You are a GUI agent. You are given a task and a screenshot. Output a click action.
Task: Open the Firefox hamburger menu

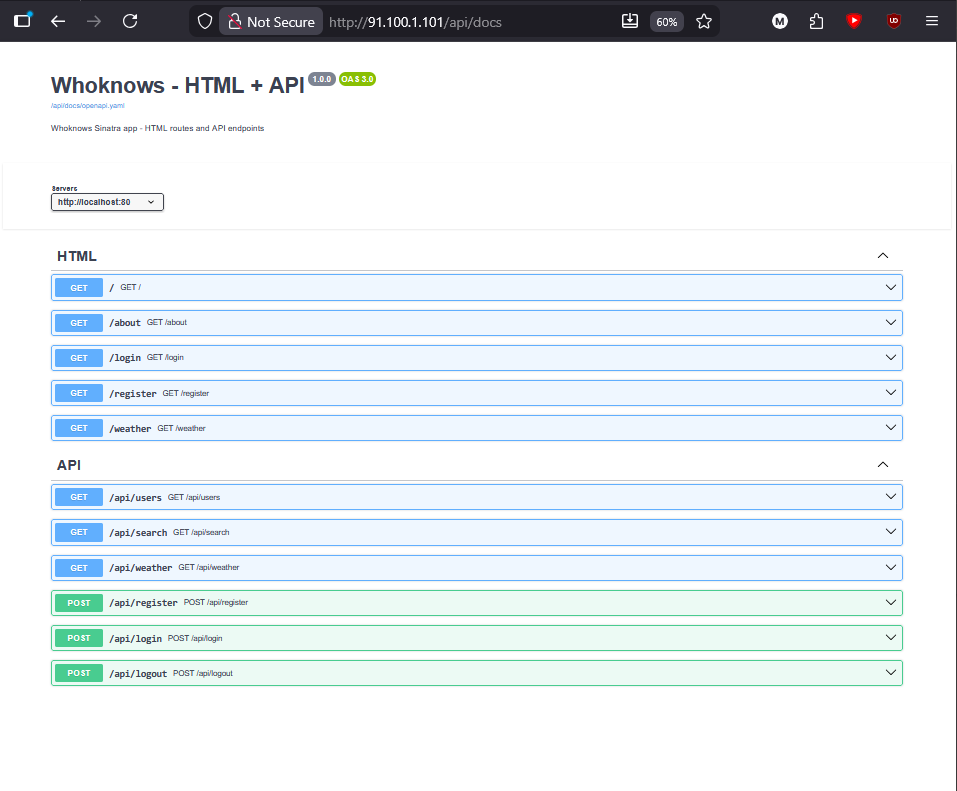pyautogui.click(x=931, y=21)
